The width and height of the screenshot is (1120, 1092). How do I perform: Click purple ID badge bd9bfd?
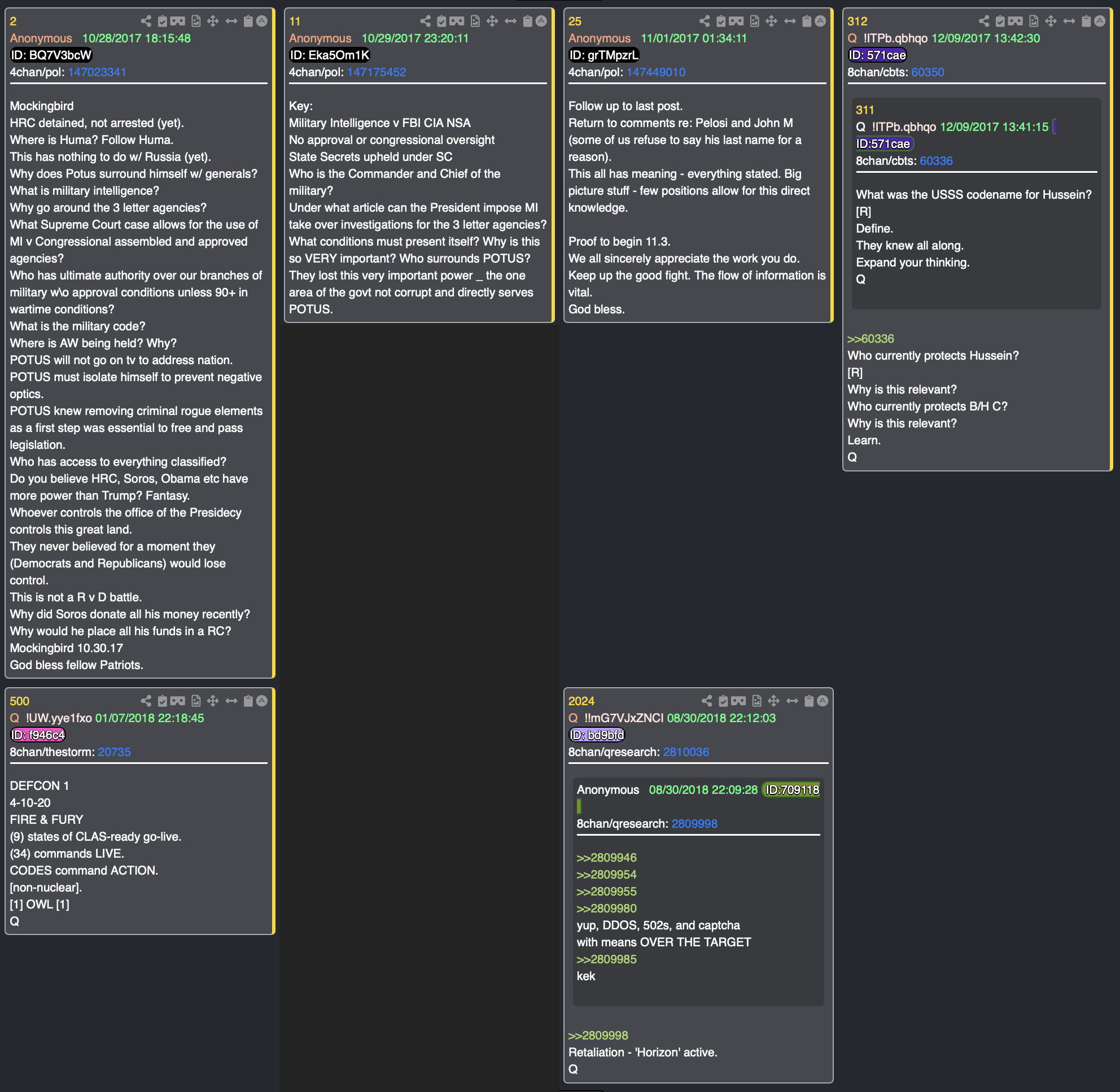(597, 735)
